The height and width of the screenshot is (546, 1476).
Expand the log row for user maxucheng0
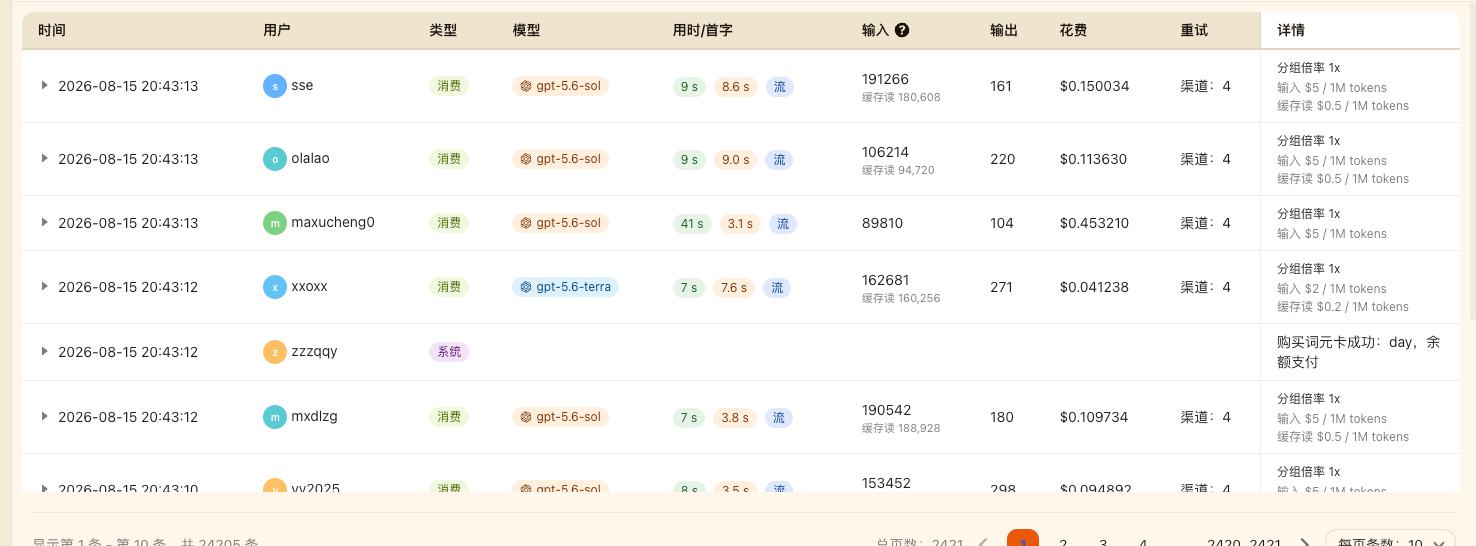pyautogui.click(x=44, y=223)
